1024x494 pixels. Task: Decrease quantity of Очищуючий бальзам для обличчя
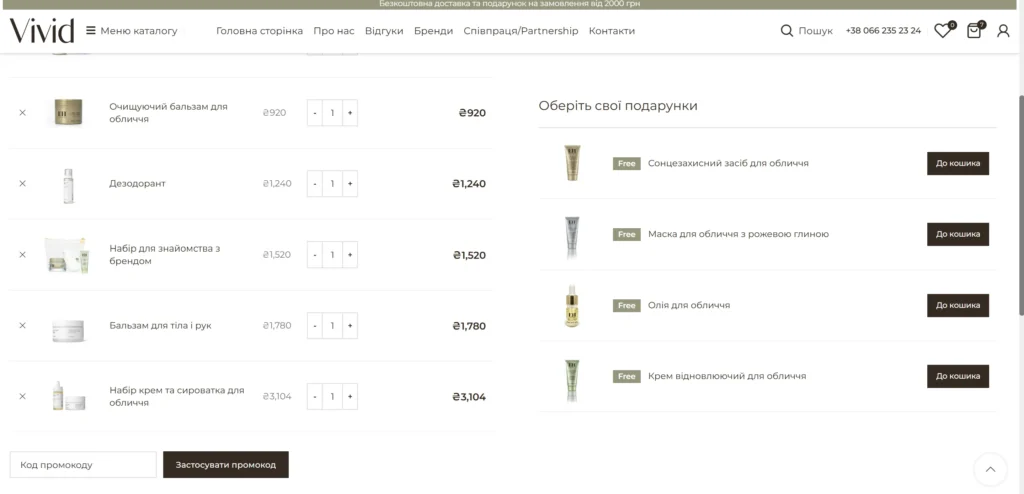pyautogui.click(x=315, y=113)
